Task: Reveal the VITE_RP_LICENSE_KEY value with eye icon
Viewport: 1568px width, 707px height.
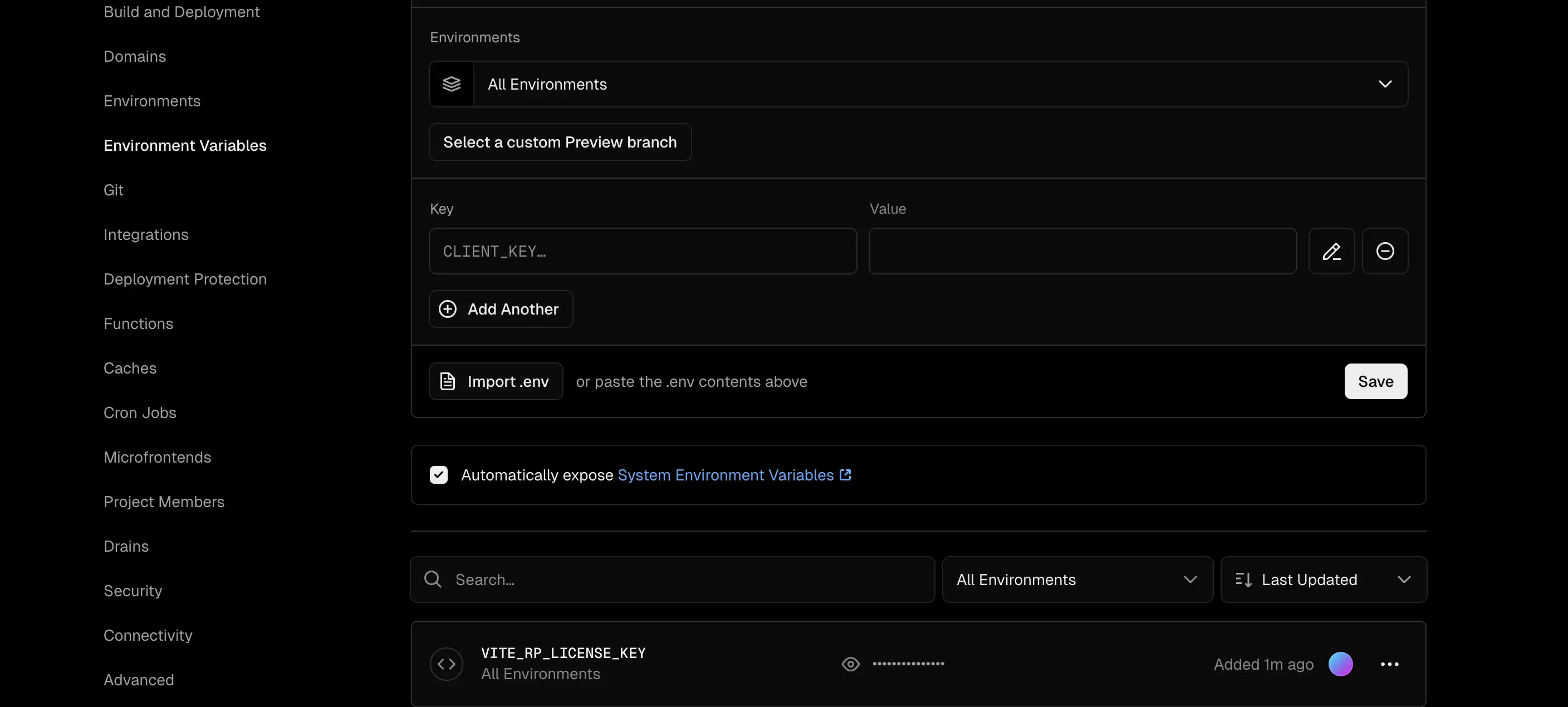Action: pyautogui.click(x=850, y=664)
